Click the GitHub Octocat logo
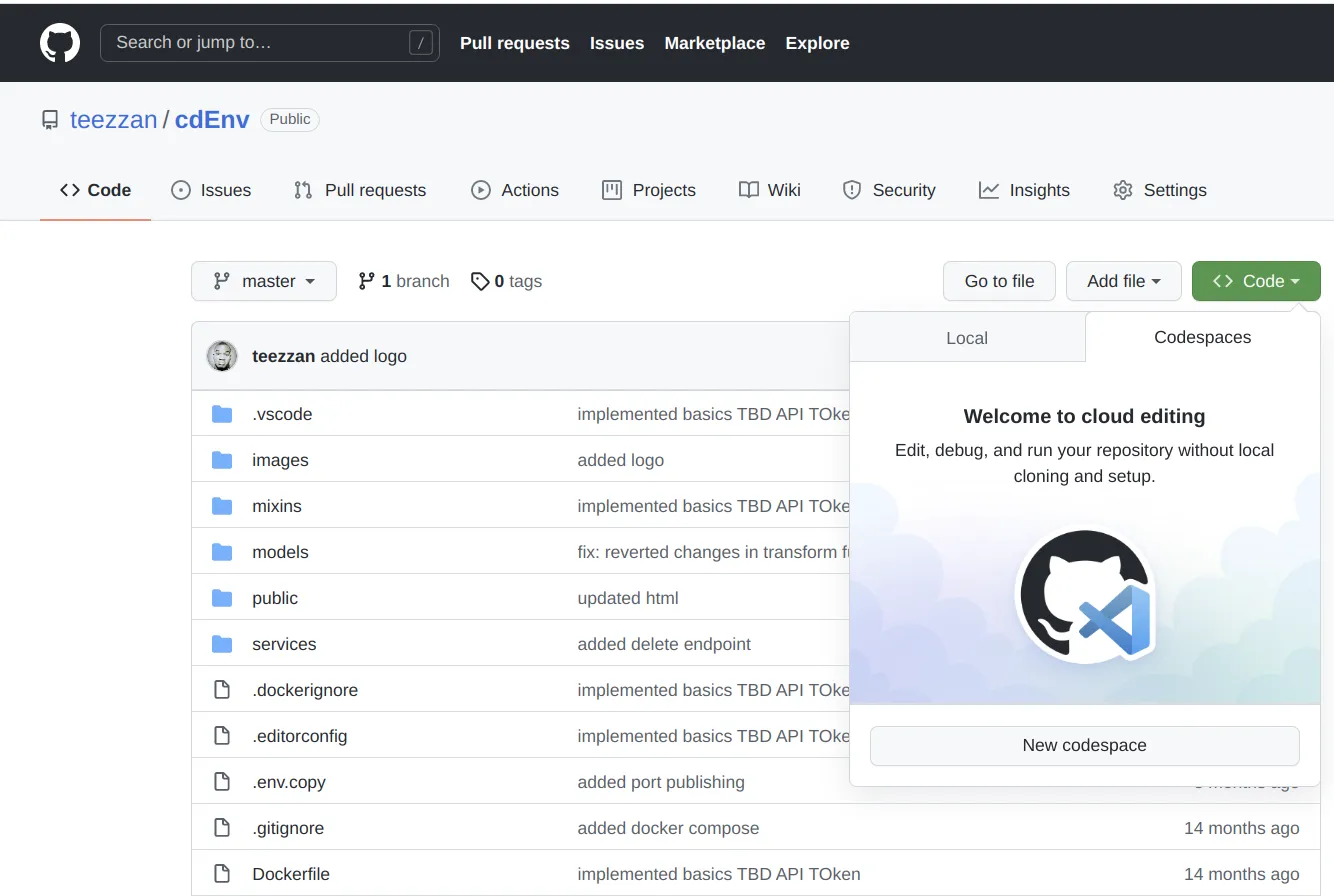This screenshot has height=896, width=1334. point(60,43)
